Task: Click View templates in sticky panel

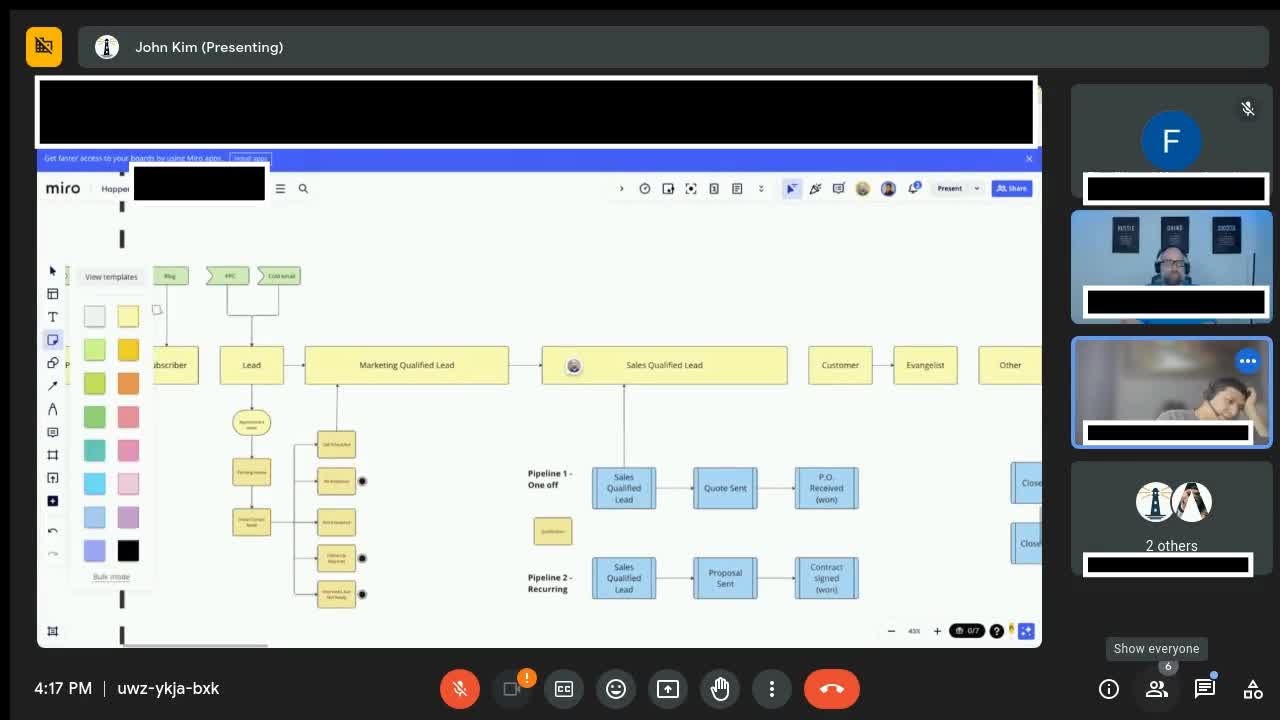Action: tap(111, 277)
